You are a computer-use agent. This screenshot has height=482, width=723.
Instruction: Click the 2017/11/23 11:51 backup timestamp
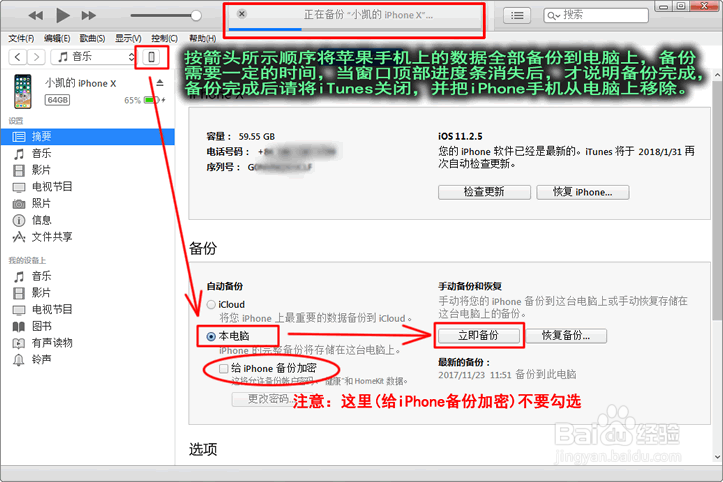pyautogui.click(x=474, y=375)
